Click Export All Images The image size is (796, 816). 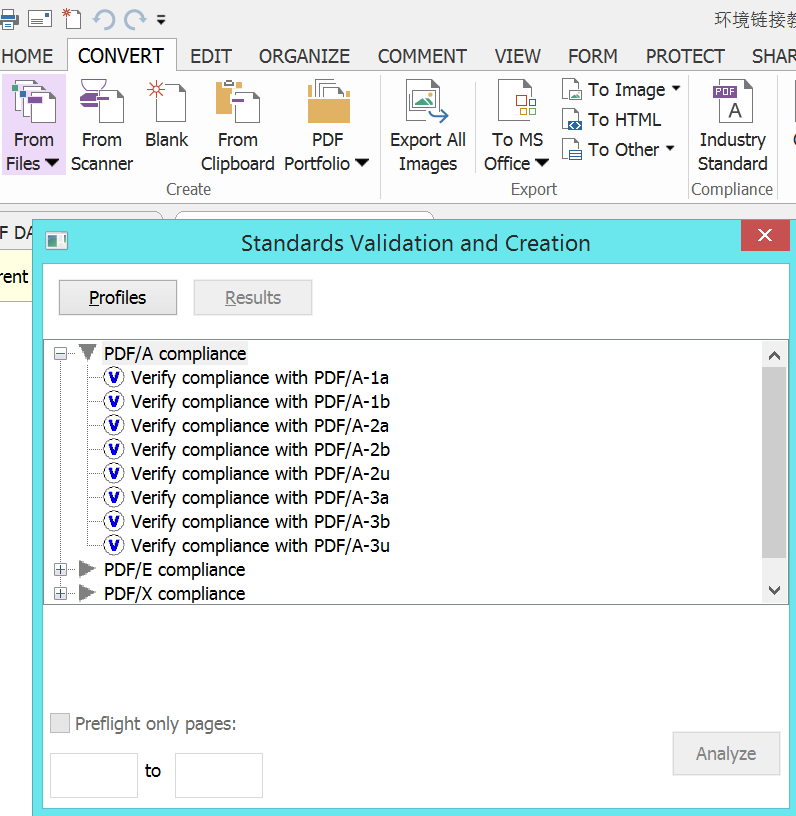click(428, 125)
